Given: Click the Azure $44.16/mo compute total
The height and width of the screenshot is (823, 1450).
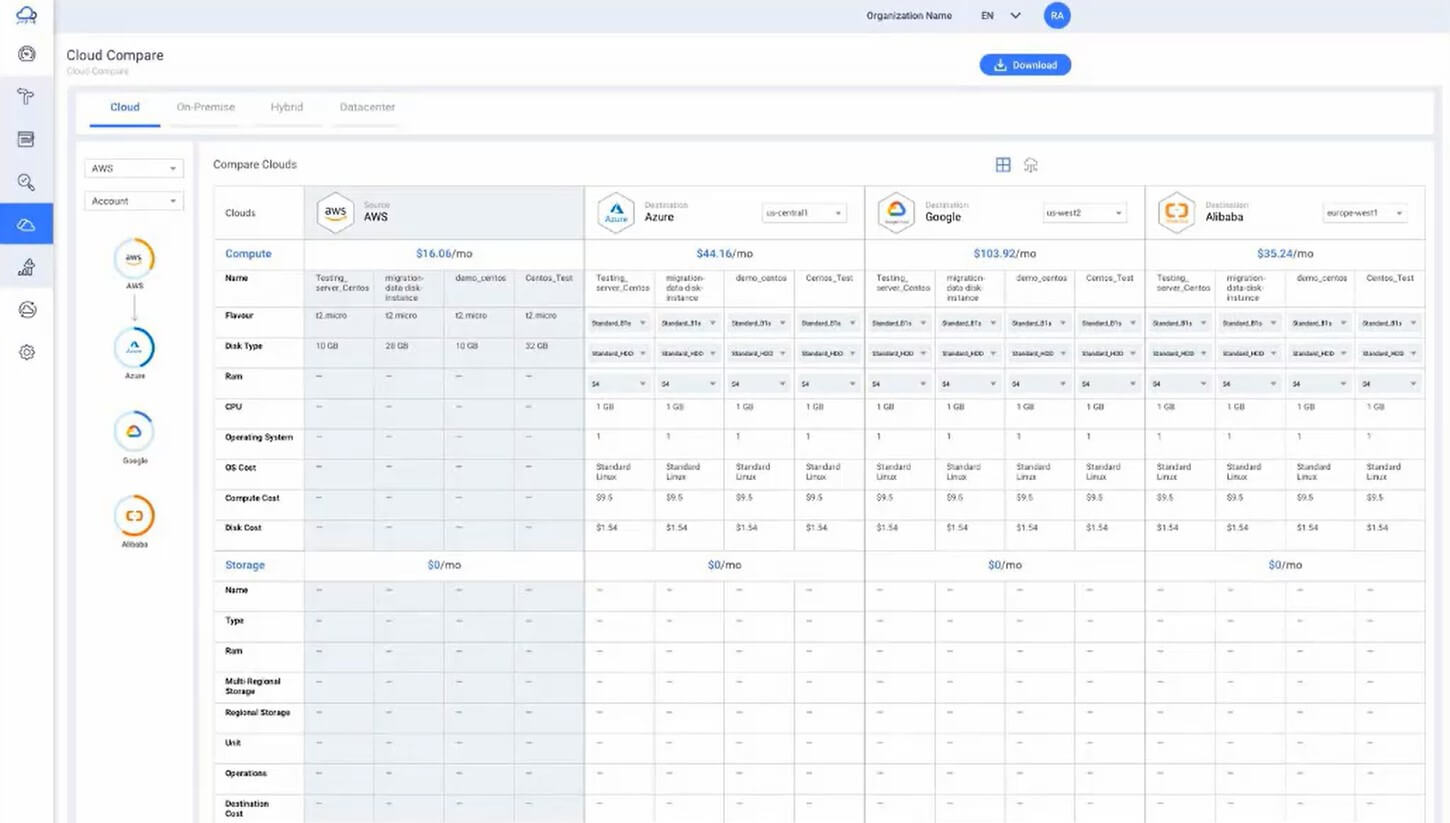Looking at the screenshot, I should click(725, 254).
